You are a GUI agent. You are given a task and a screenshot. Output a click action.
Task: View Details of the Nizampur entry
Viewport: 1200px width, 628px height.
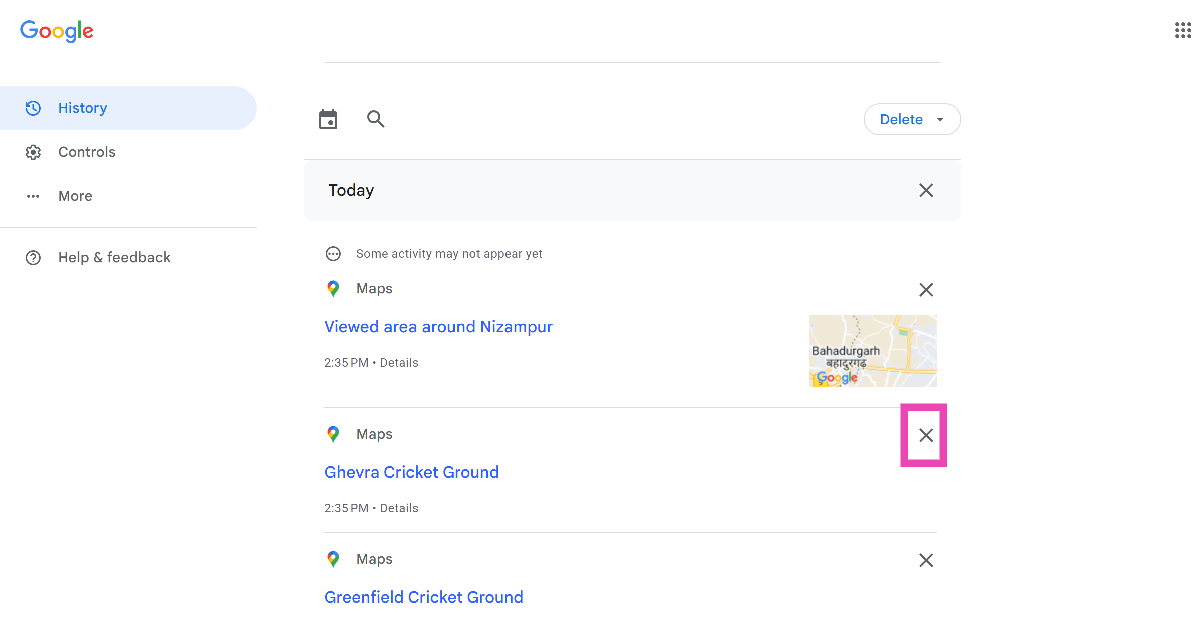(399, 363)
